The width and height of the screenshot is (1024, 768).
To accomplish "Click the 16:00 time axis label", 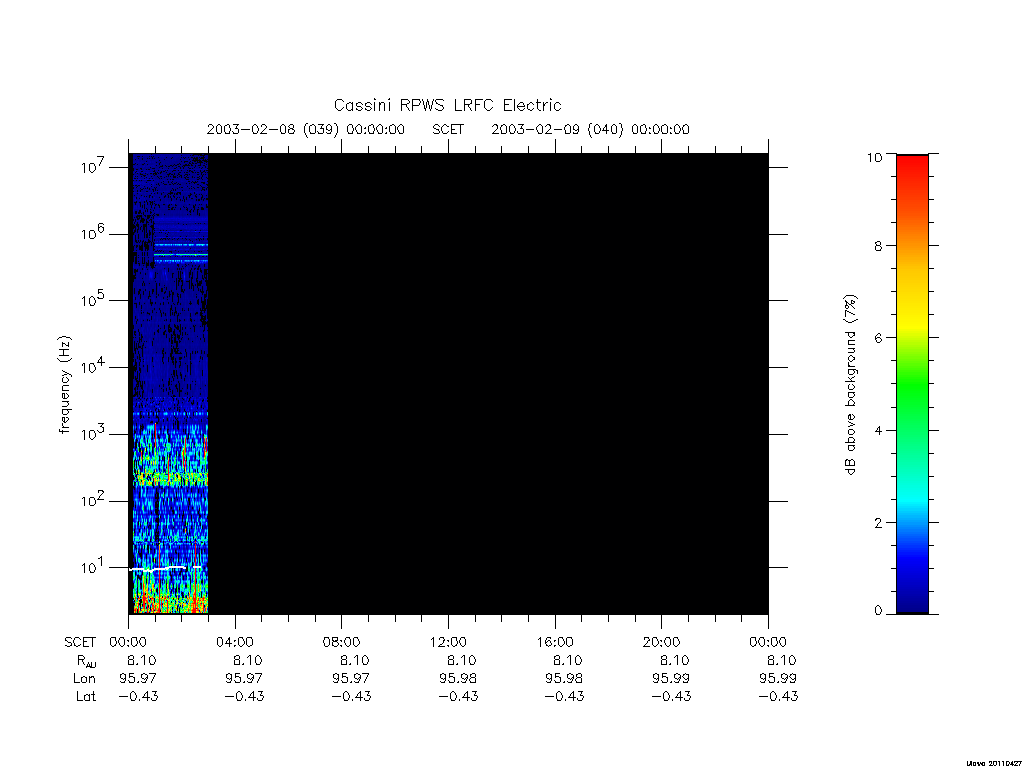I will [x=555, y=642].
